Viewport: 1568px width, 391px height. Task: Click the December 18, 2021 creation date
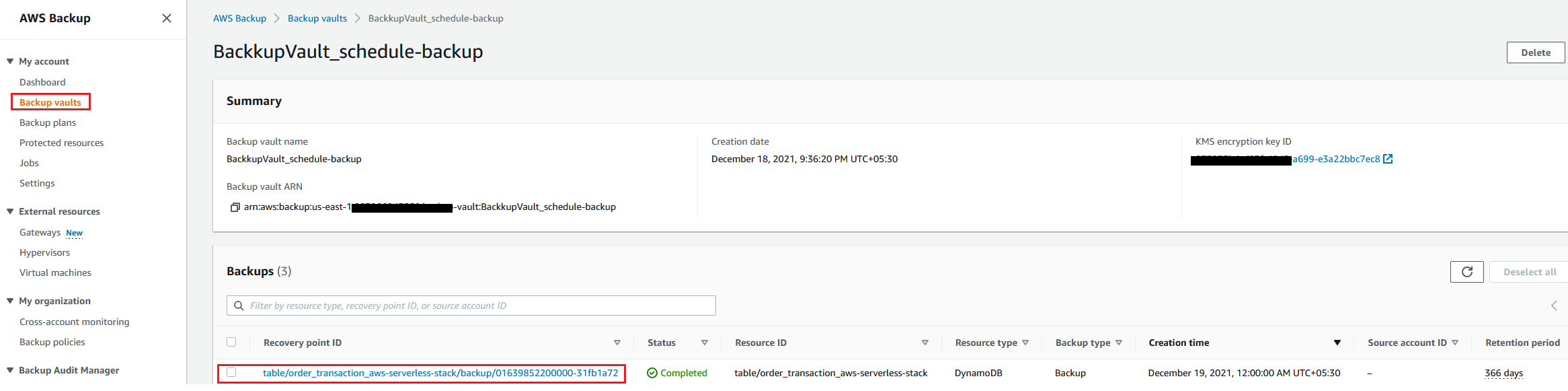coord(804,159)
